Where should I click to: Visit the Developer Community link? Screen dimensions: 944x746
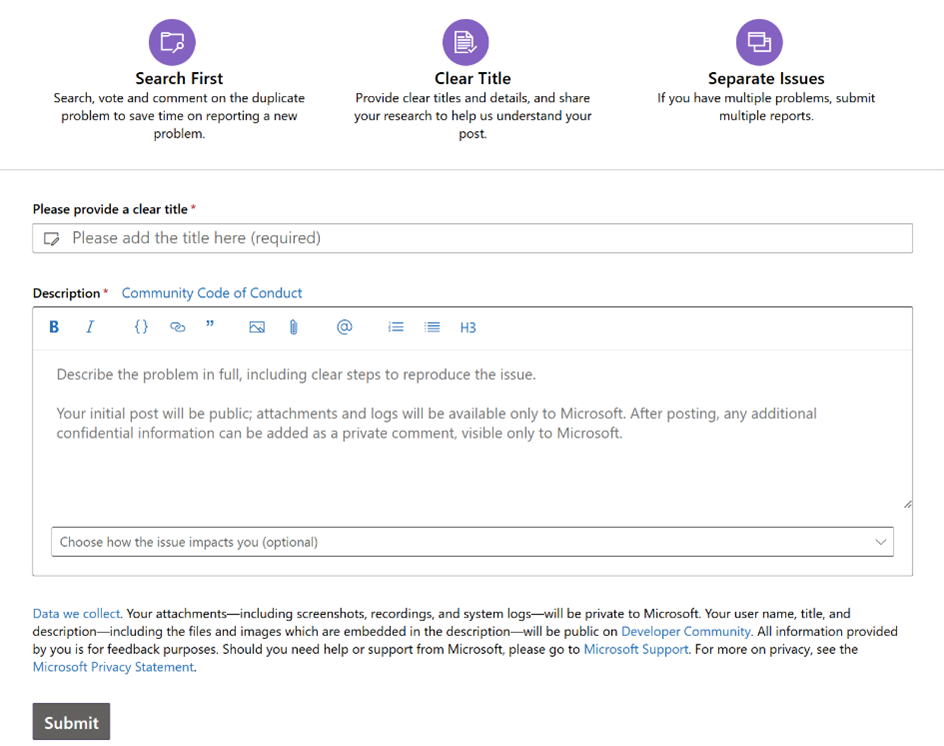click(x=686, y=632)
